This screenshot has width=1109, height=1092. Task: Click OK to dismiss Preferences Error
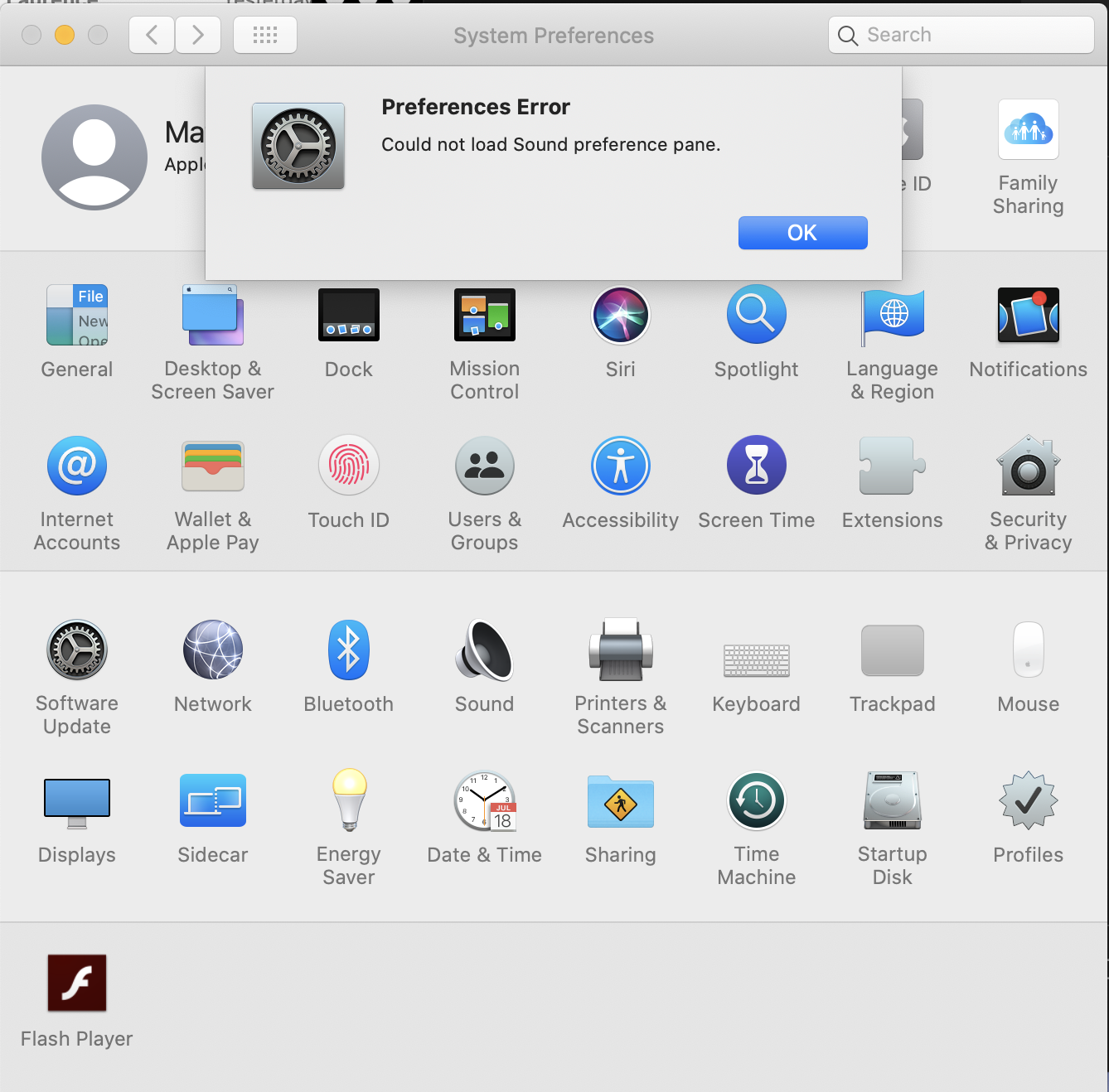coord(803,233)
